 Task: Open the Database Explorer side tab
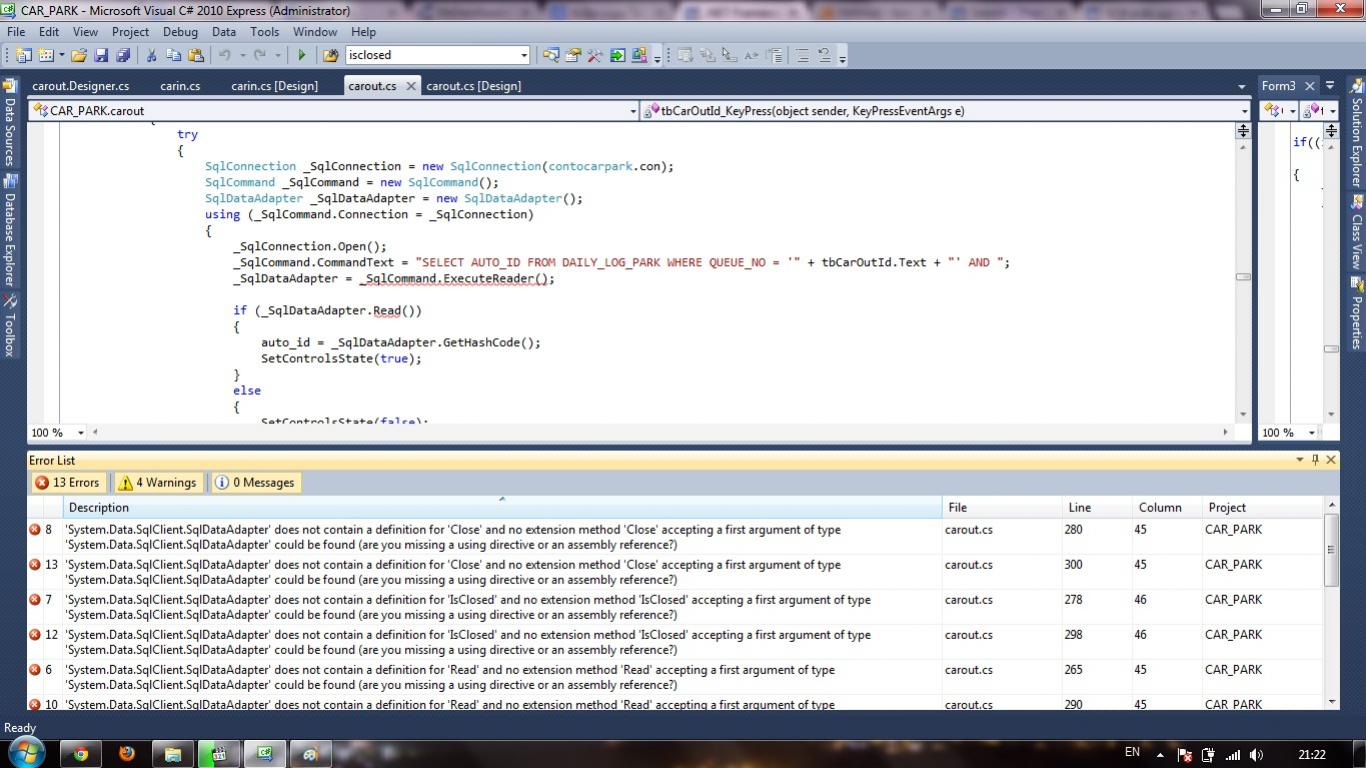[x=9, y=230]
